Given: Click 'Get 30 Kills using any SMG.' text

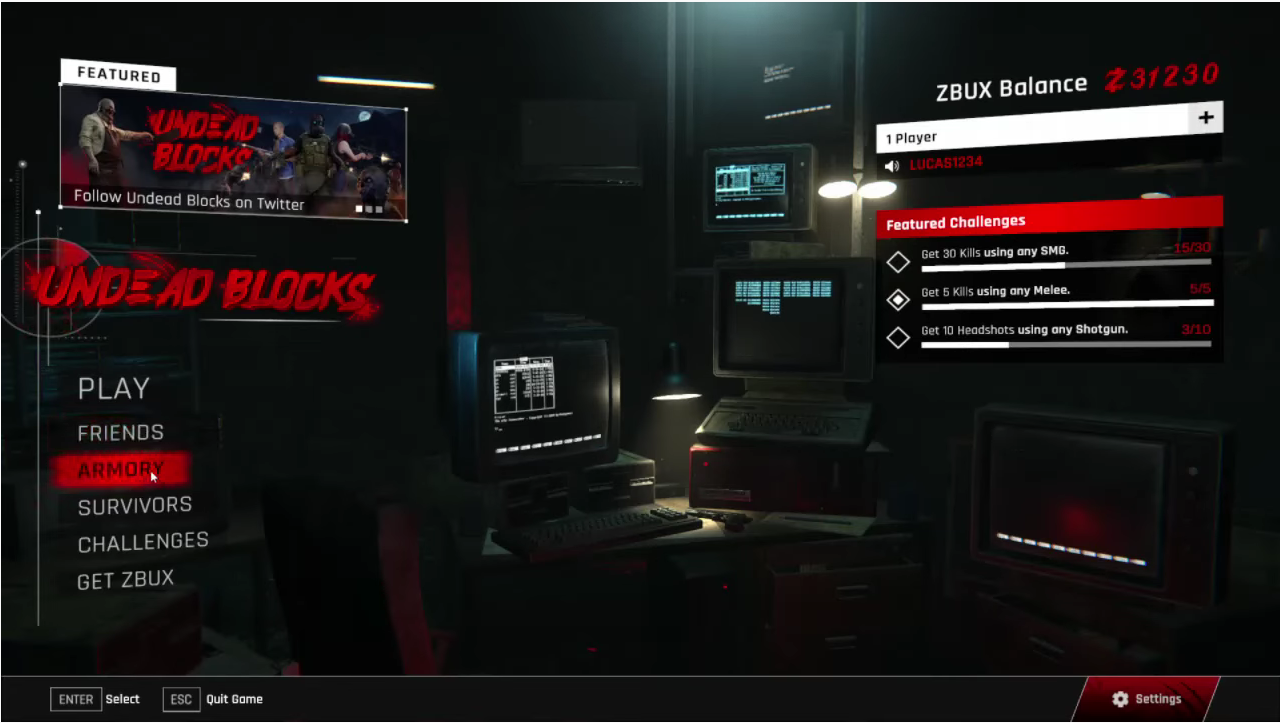Looking at the screenshot, I should (995, 252).
